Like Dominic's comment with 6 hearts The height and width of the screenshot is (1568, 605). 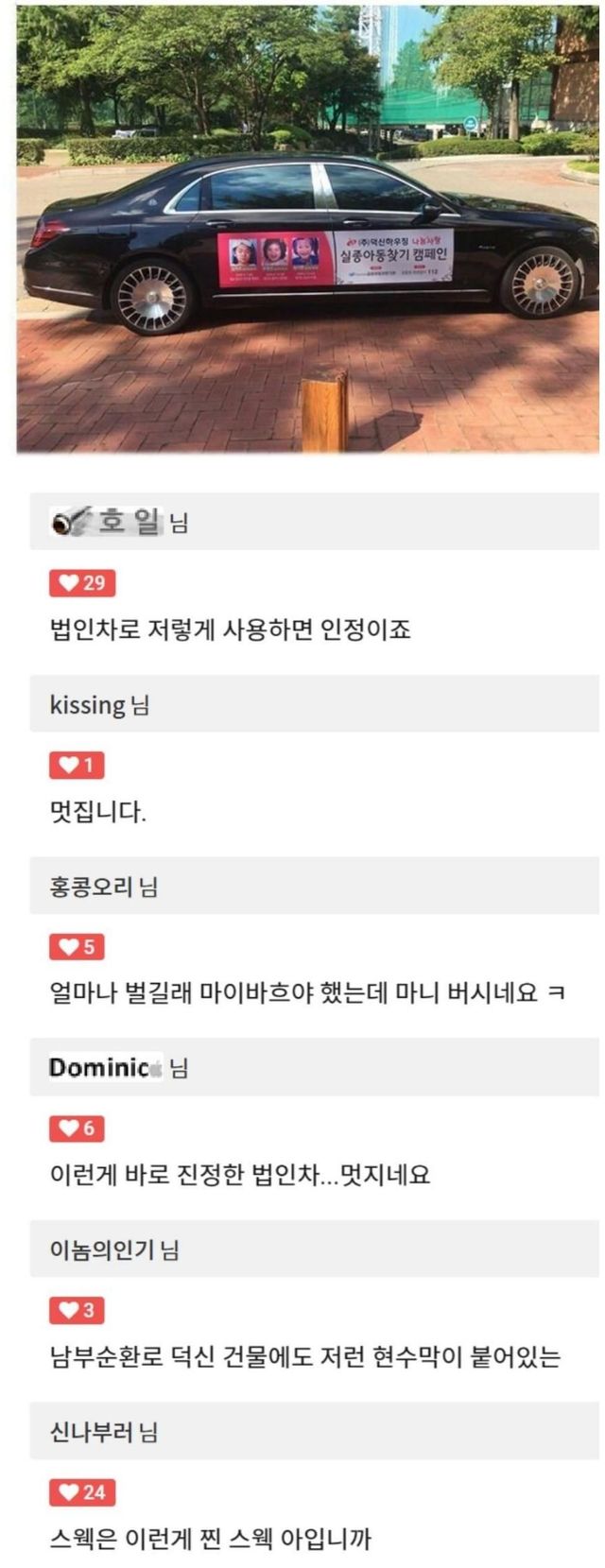click(77, 1128)
